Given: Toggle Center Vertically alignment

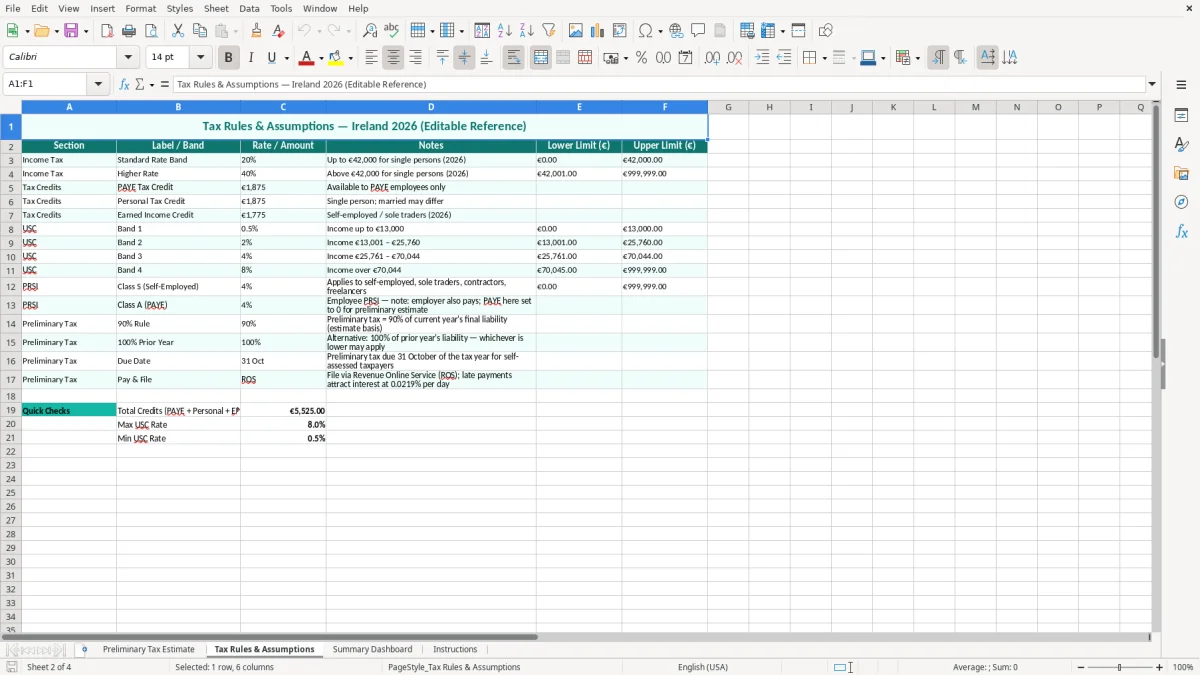Looking at the screenshot, I should (464, 58).
